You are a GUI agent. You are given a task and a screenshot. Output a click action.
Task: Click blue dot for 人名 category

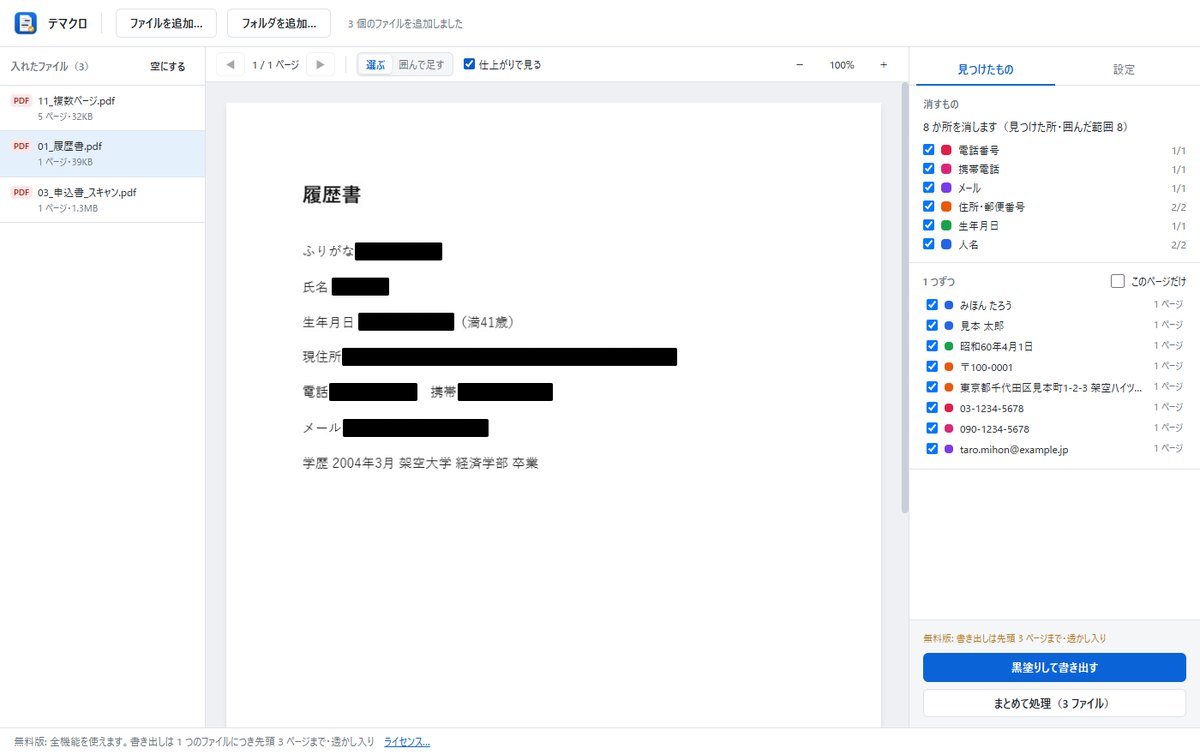pyautogui.click(x=946, y=245)
